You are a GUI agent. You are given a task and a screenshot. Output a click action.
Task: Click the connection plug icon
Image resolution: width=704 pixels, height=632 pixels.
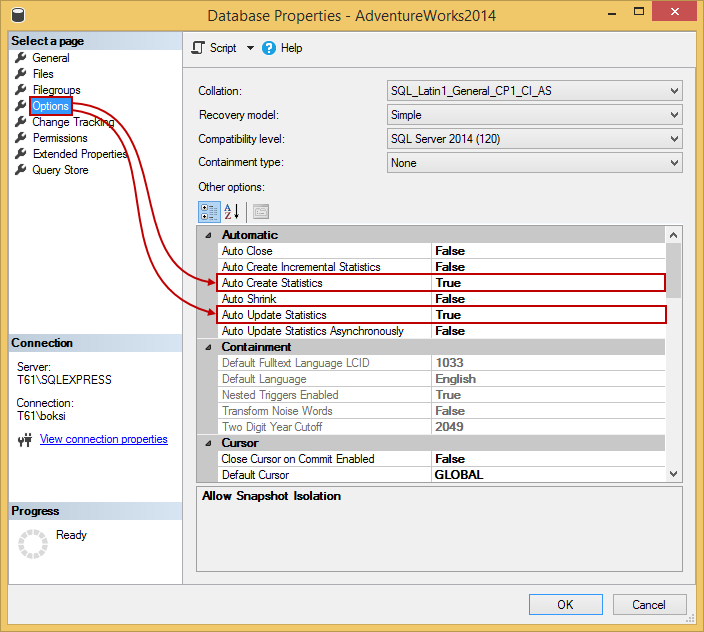pos(25,439)
